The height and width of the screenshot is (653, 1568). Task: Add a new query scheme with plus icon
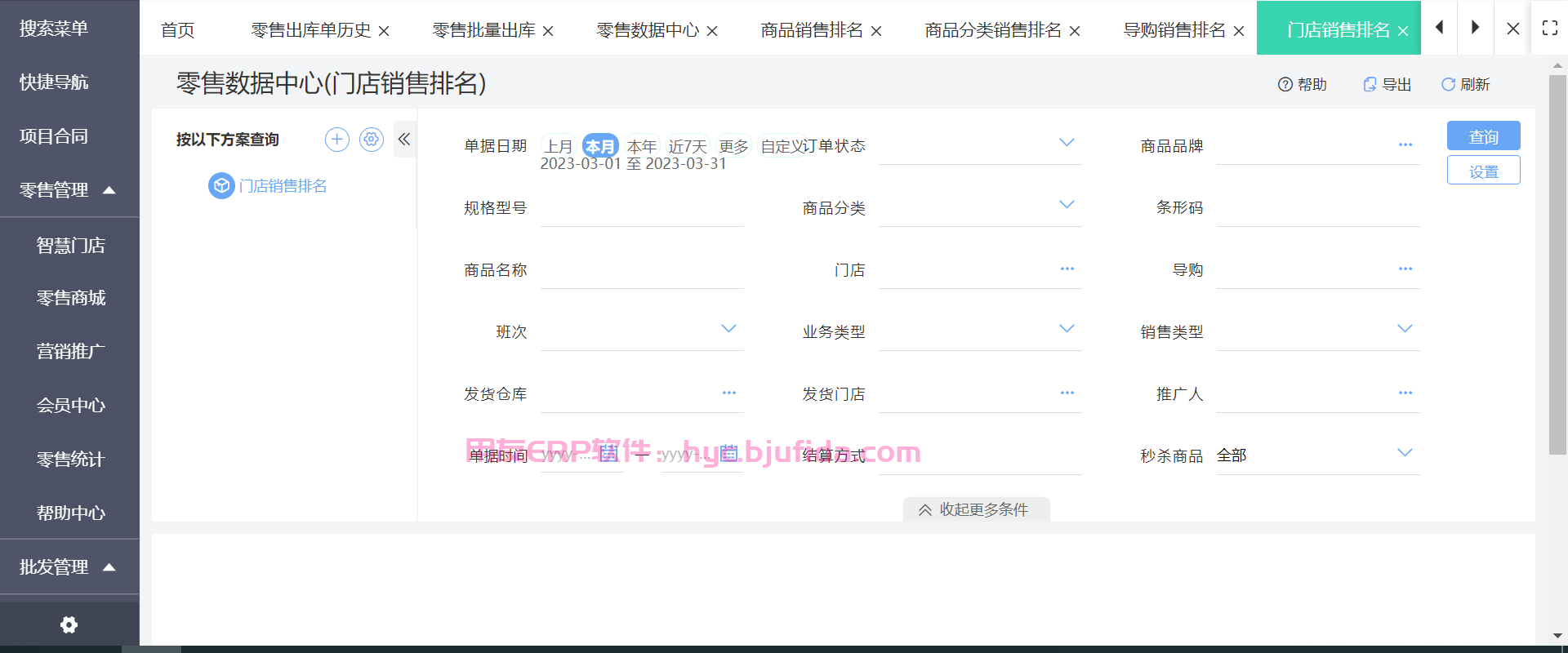click(x=336, y=140)
